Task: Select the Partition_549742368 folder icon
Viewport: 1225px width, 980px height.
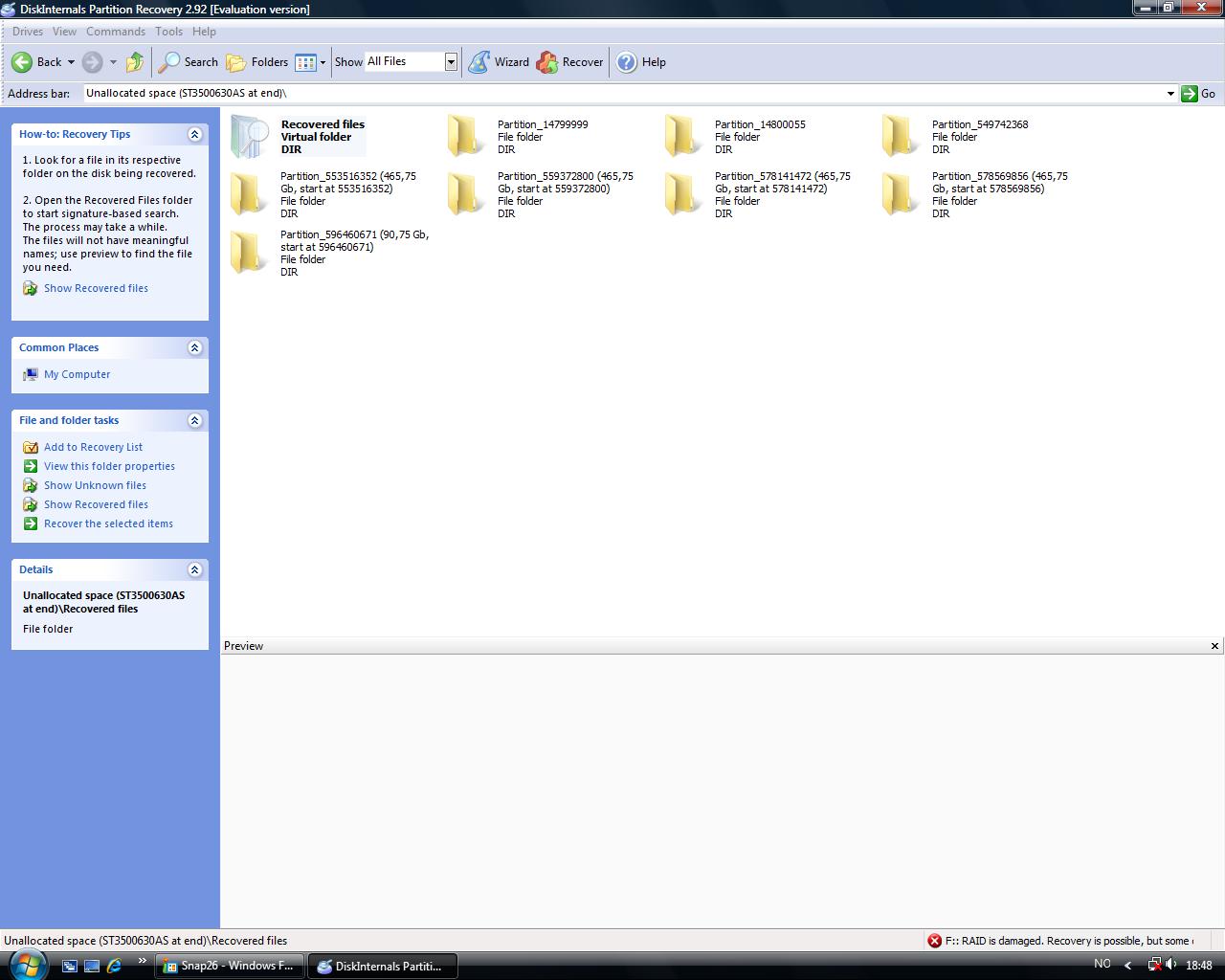Action: [x=901, y=136]
